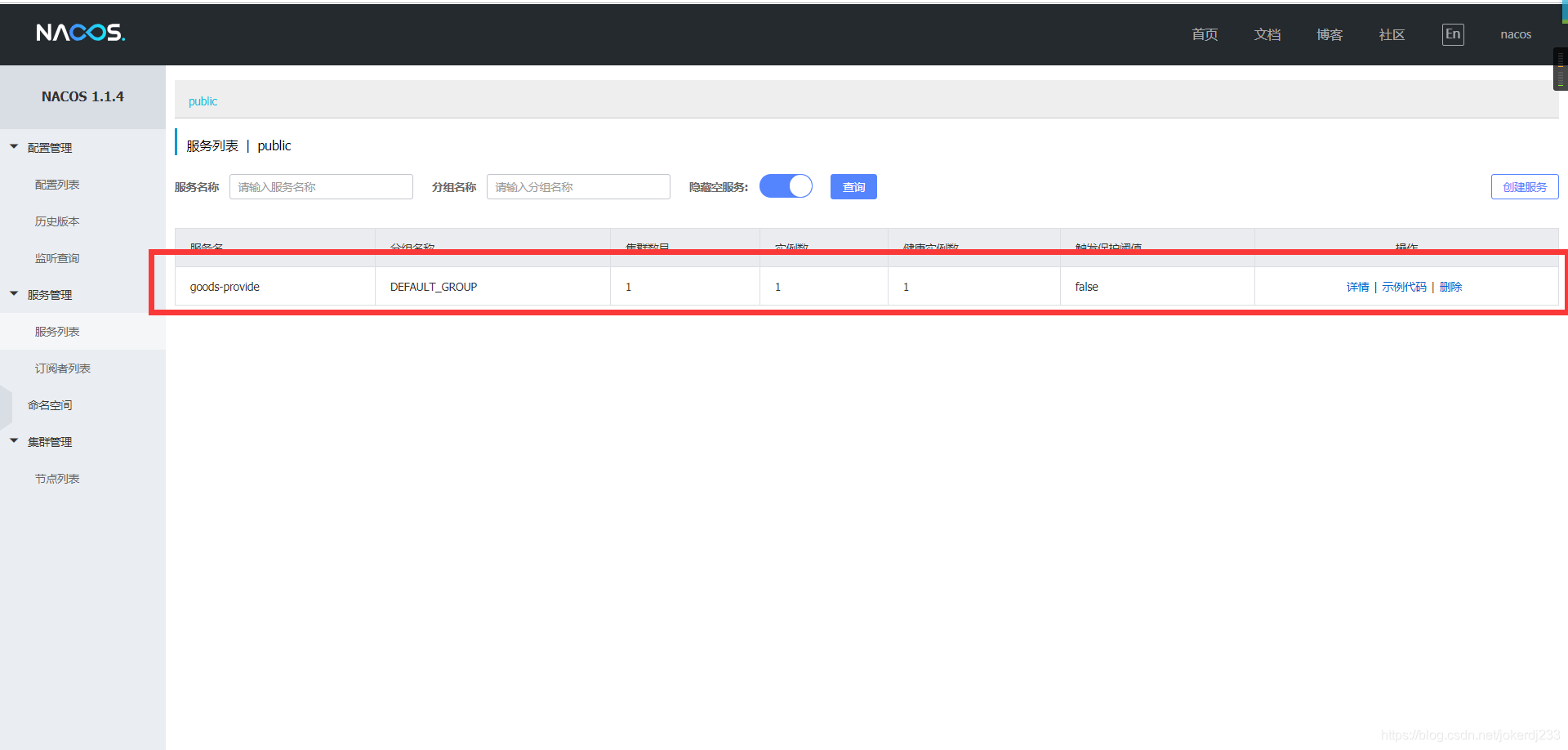Open 订阅者列表 in sidebar
The width and height of the screenshot is (1568, 750).
tap(62, 368)
